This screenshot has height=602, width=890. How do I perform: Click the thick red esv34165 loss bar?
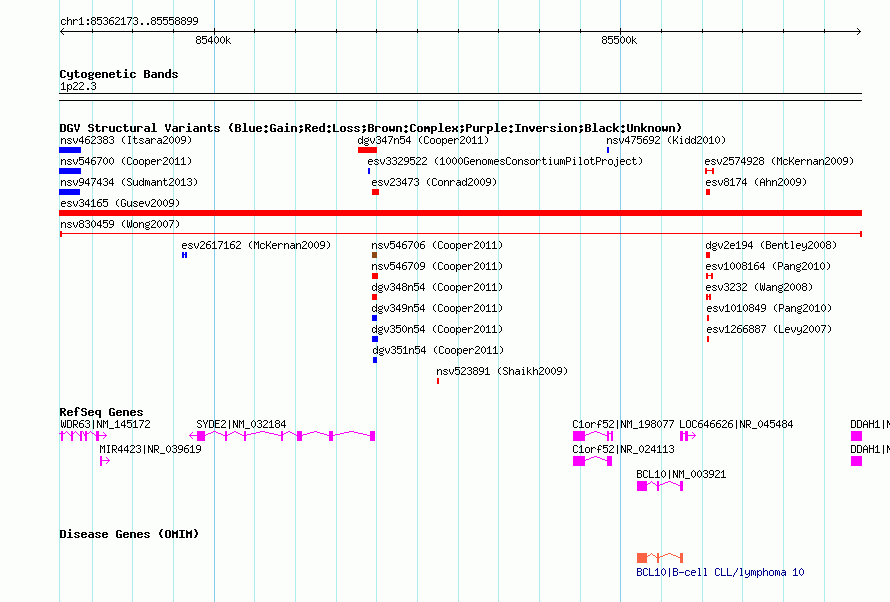pyautogui.click(x=460, y=213)
